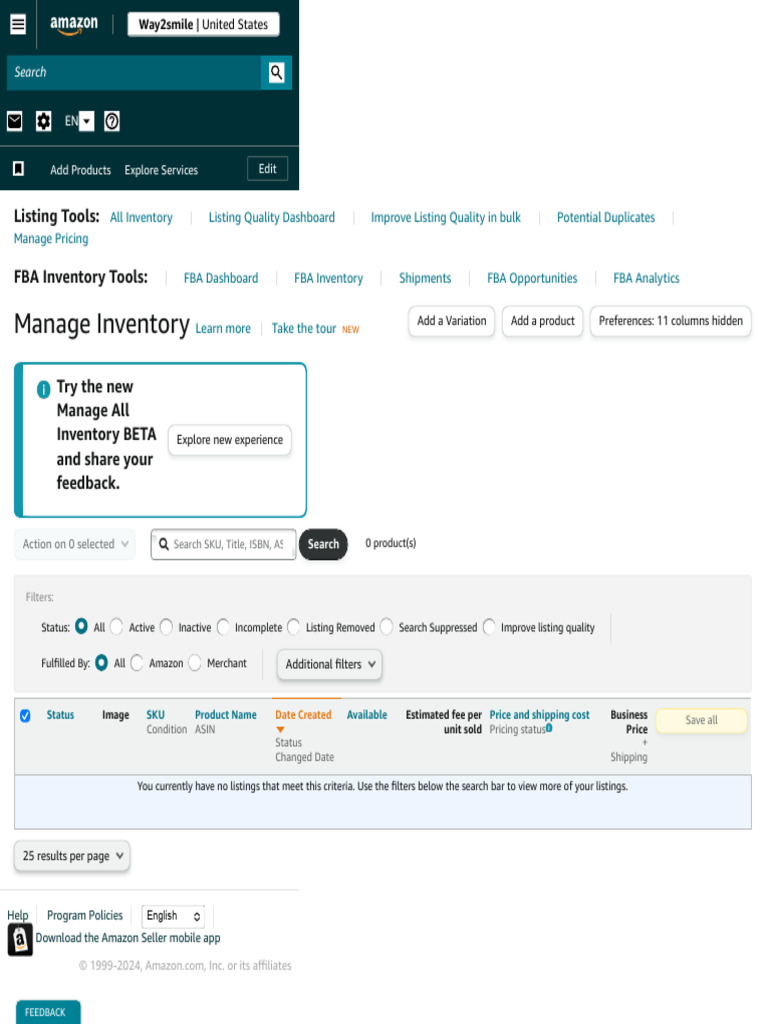Open Action on 0 selected dropdown

(x=74, y=544)
